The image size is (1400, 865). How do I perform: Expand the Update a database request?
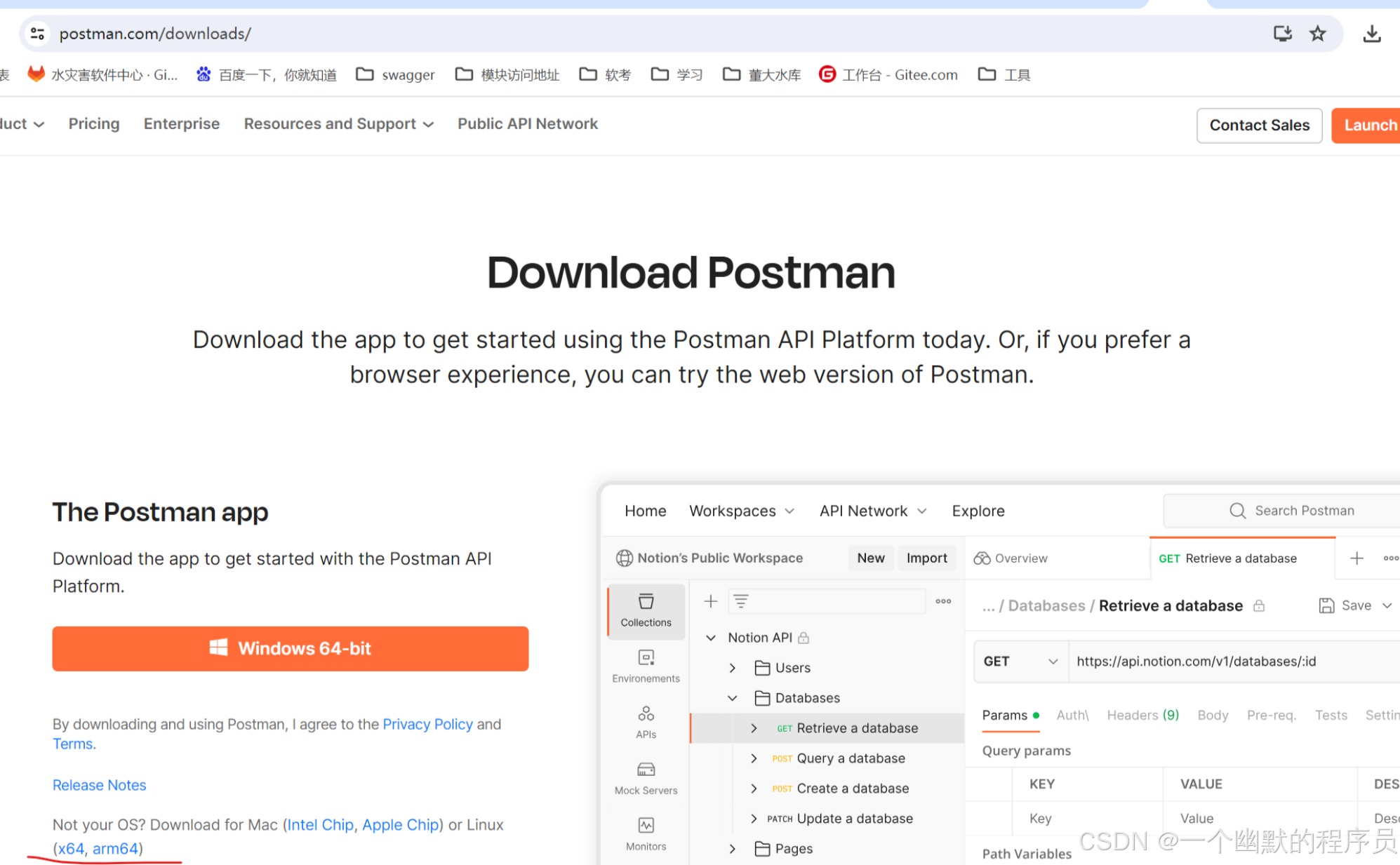pyautogui.click(x=754, y=819)
